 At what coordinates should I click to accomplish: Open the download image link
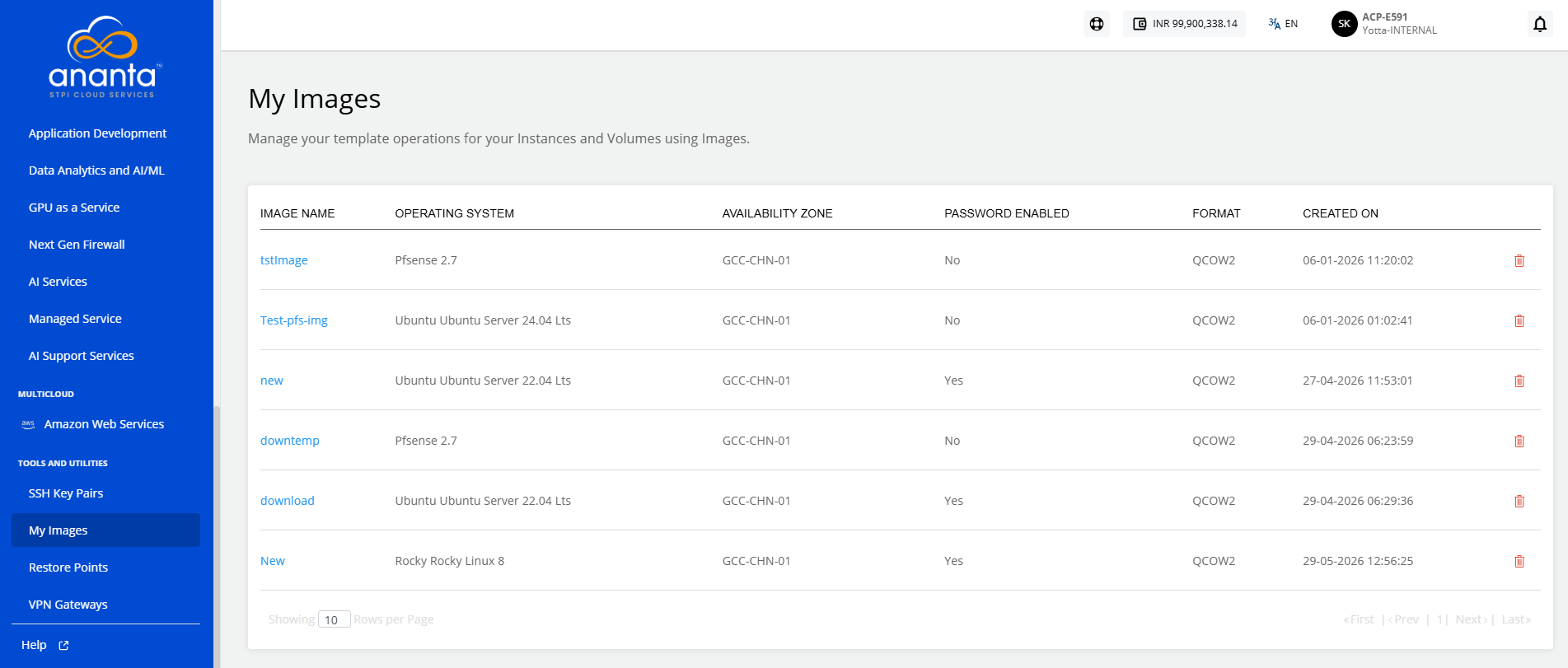click(x=288, y=501)
